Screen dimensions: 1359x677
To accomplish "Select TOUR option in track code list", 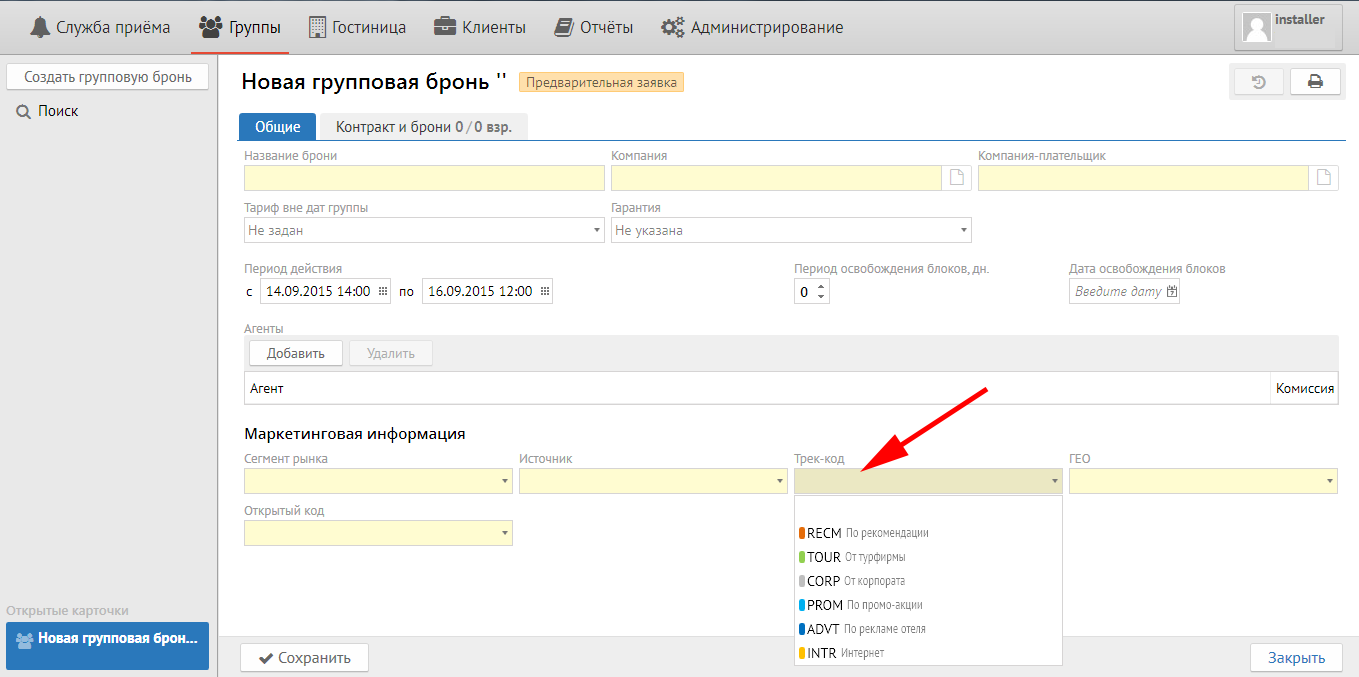I will click(824, 557).
